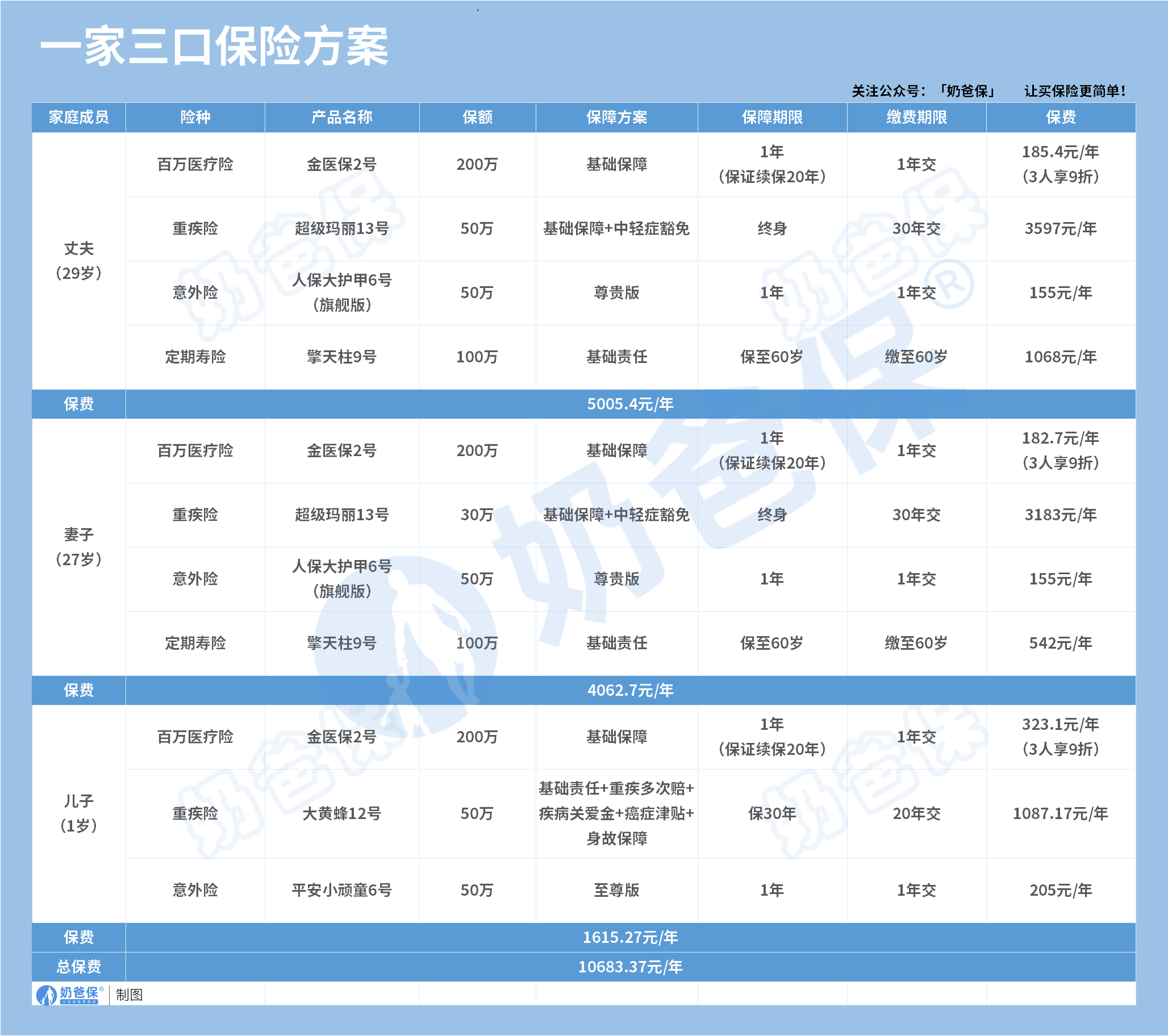The width and height of the screenshot is (1168, 1036).
Task: Click the 一家三口保险方案 title
Action: click(214, 47)
